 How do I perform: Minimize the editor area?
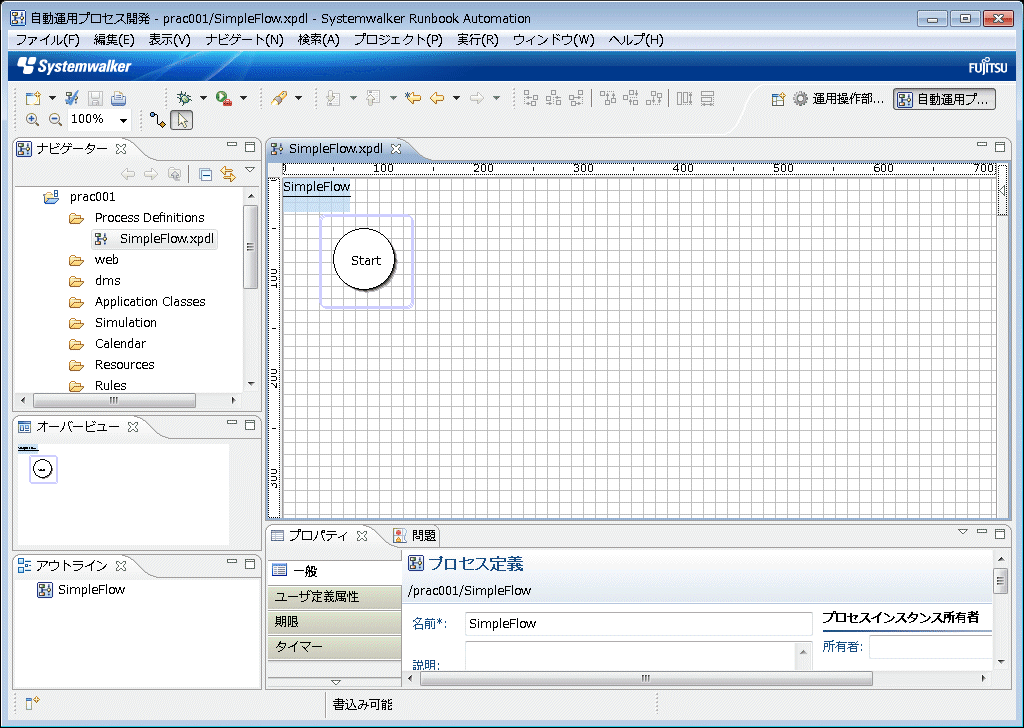click(x=982, y=145)
